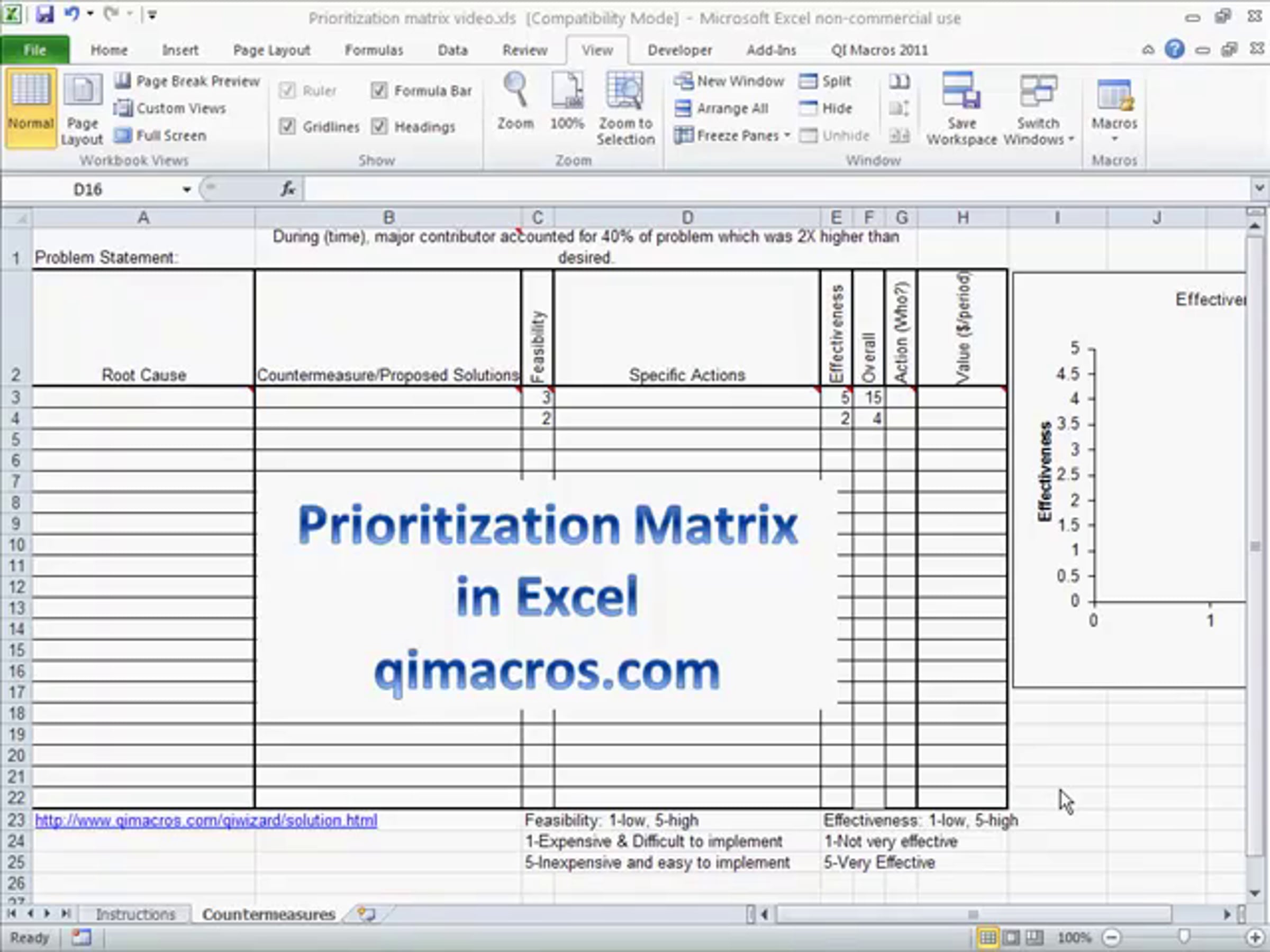Screen dimensions: 1270x952
Task: Open a New Window
Action: (x=730, y=81)
